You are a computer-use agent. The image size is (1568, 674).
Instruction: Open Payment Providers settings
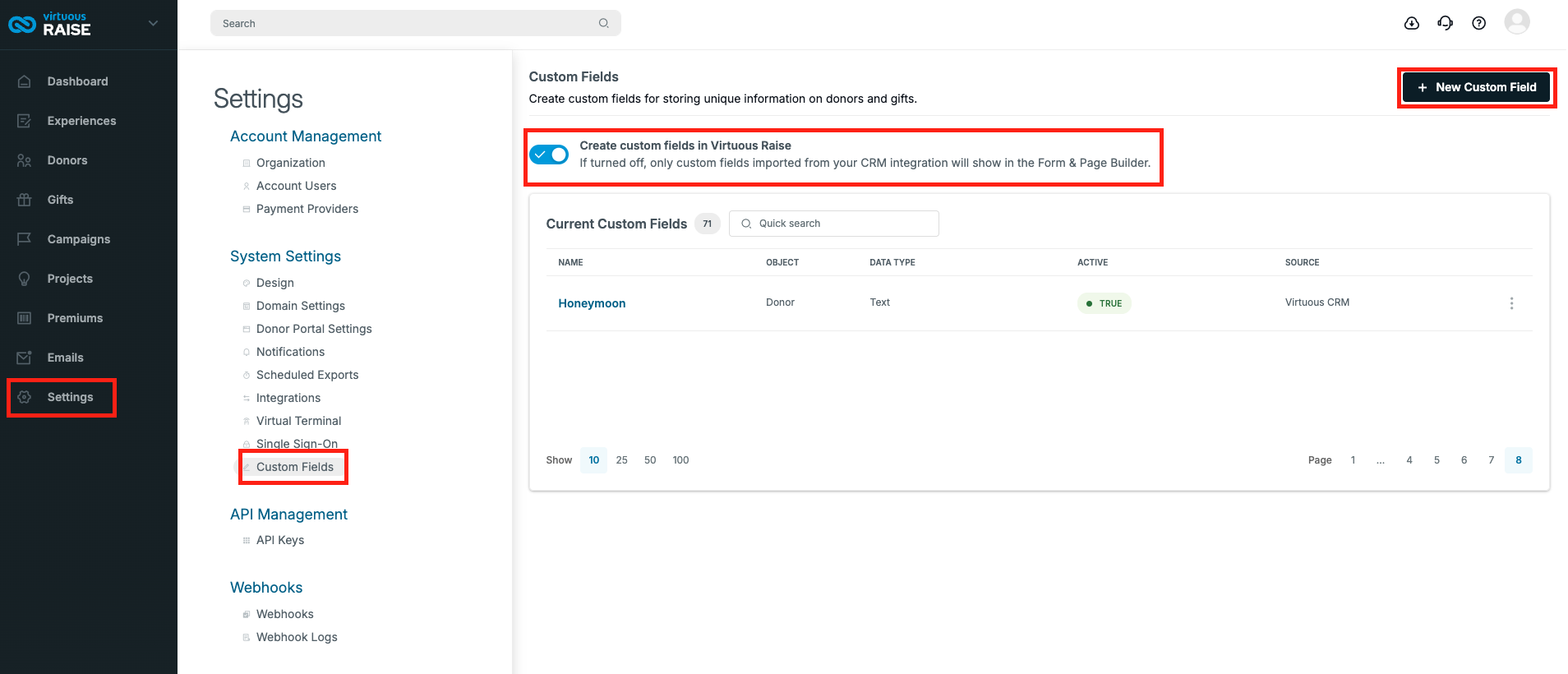click(307, 209)
